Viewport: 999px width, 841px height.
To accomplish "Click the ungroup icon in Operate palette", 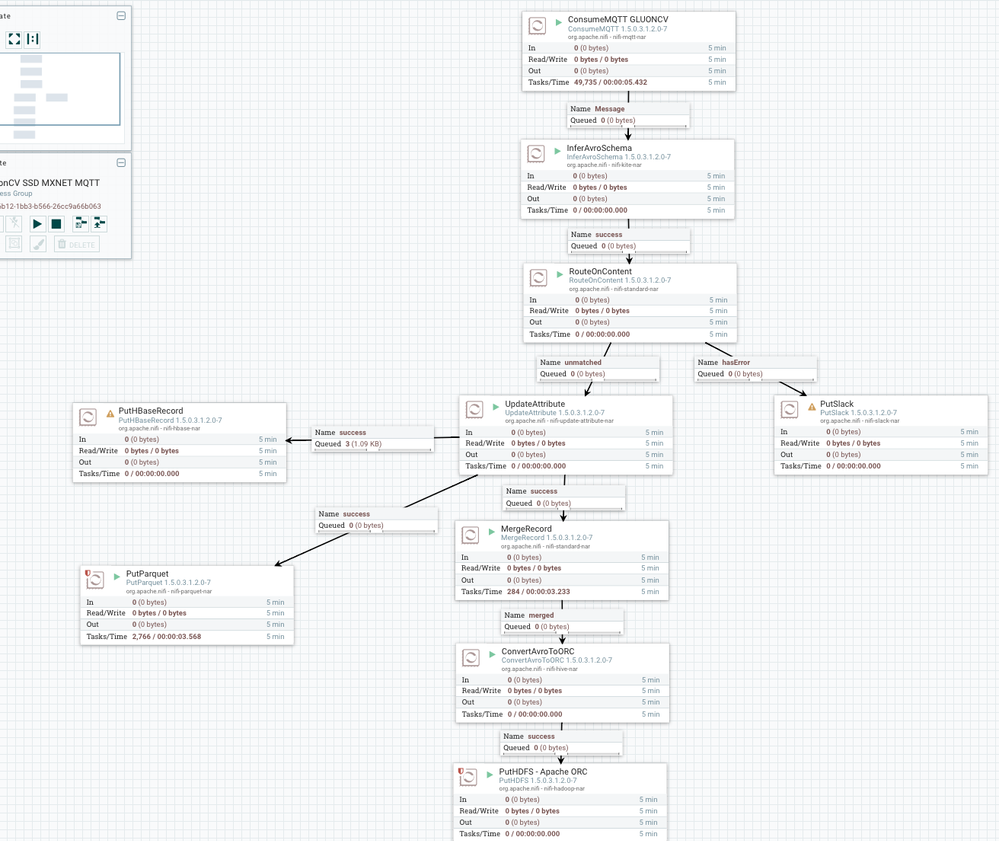I will [x=99, y=224].
